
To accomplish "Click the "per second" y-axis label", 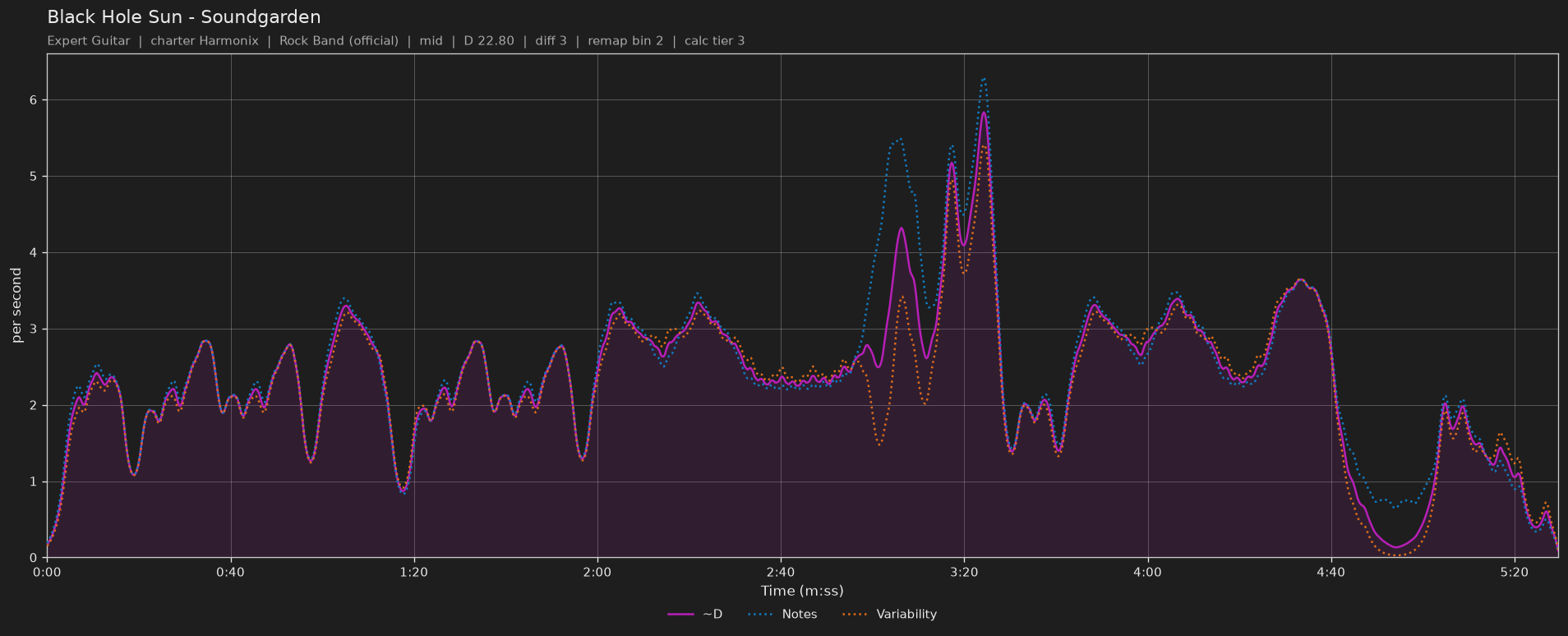I will [x=16, y=306].
